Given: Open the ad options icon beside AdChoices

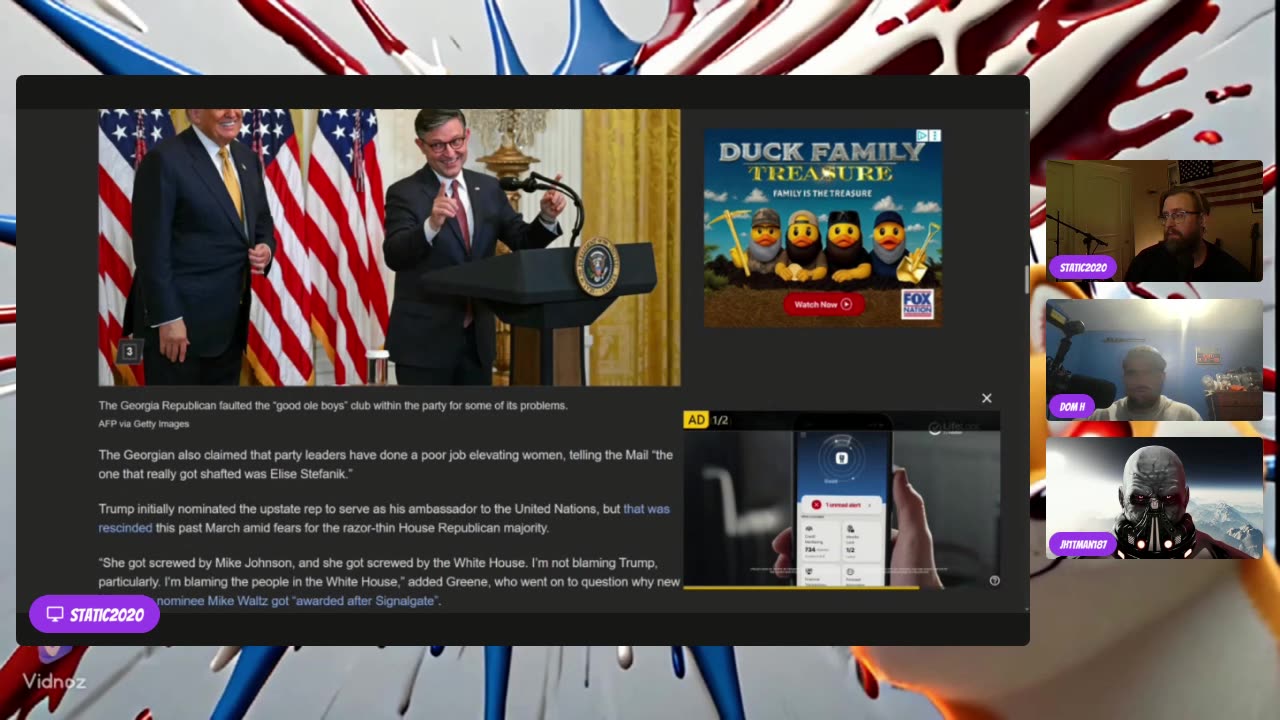Looking at the screenshot, I should pyautogui.click(x=935, y=135).
